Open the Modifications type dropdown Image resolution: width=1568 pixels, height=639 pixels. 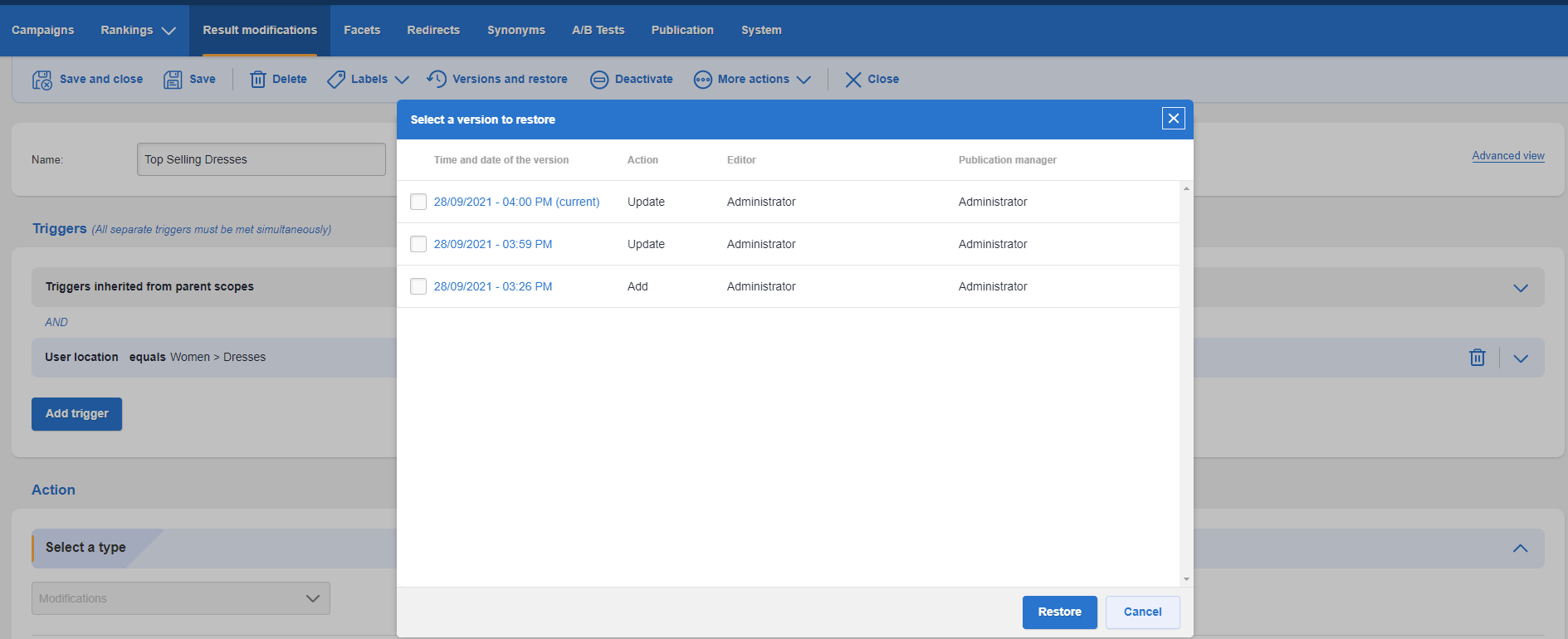(181, 598)
